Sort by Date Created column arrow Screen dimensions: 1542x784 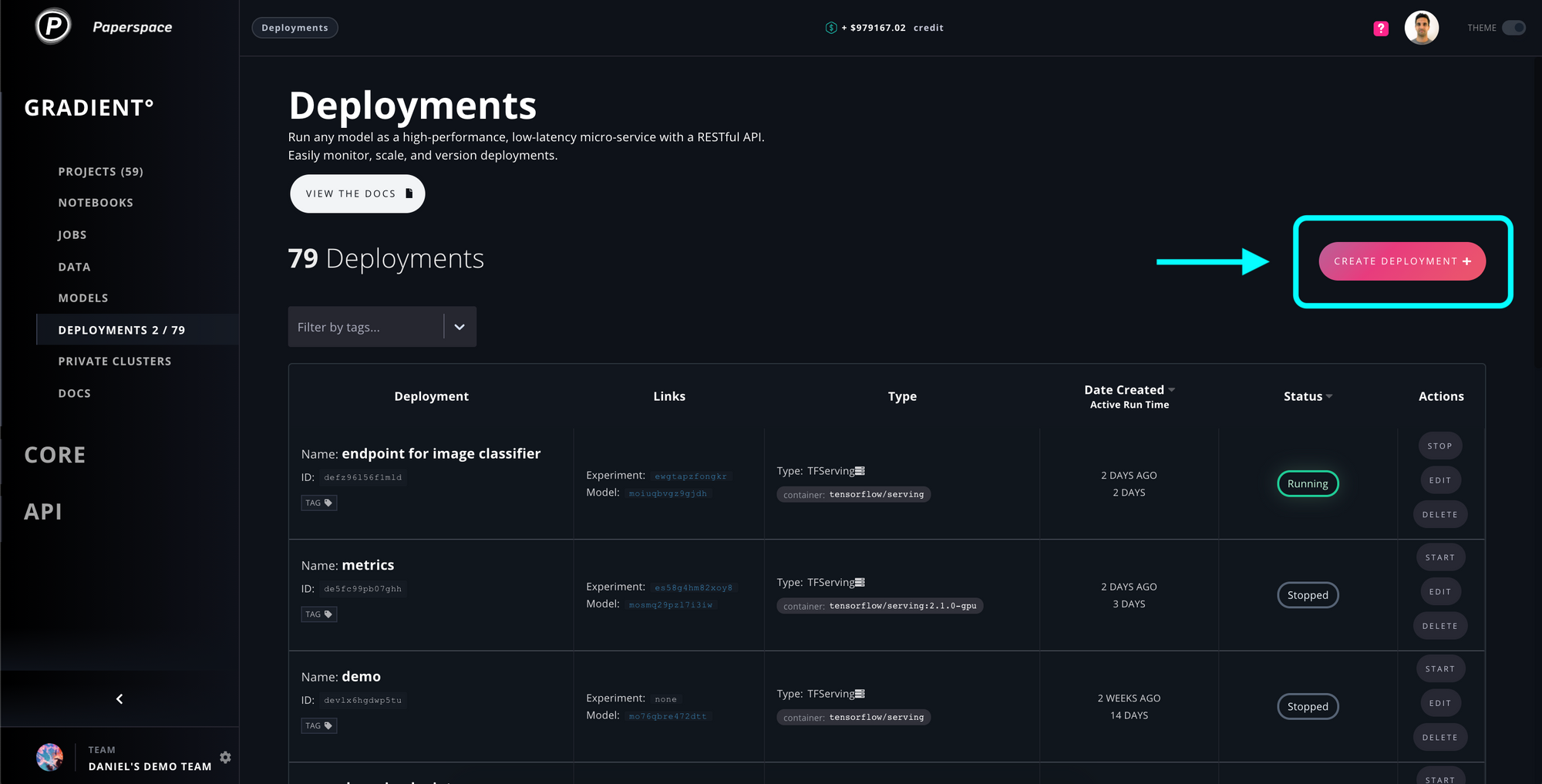pyautogui.click(x=1172, y=389)
